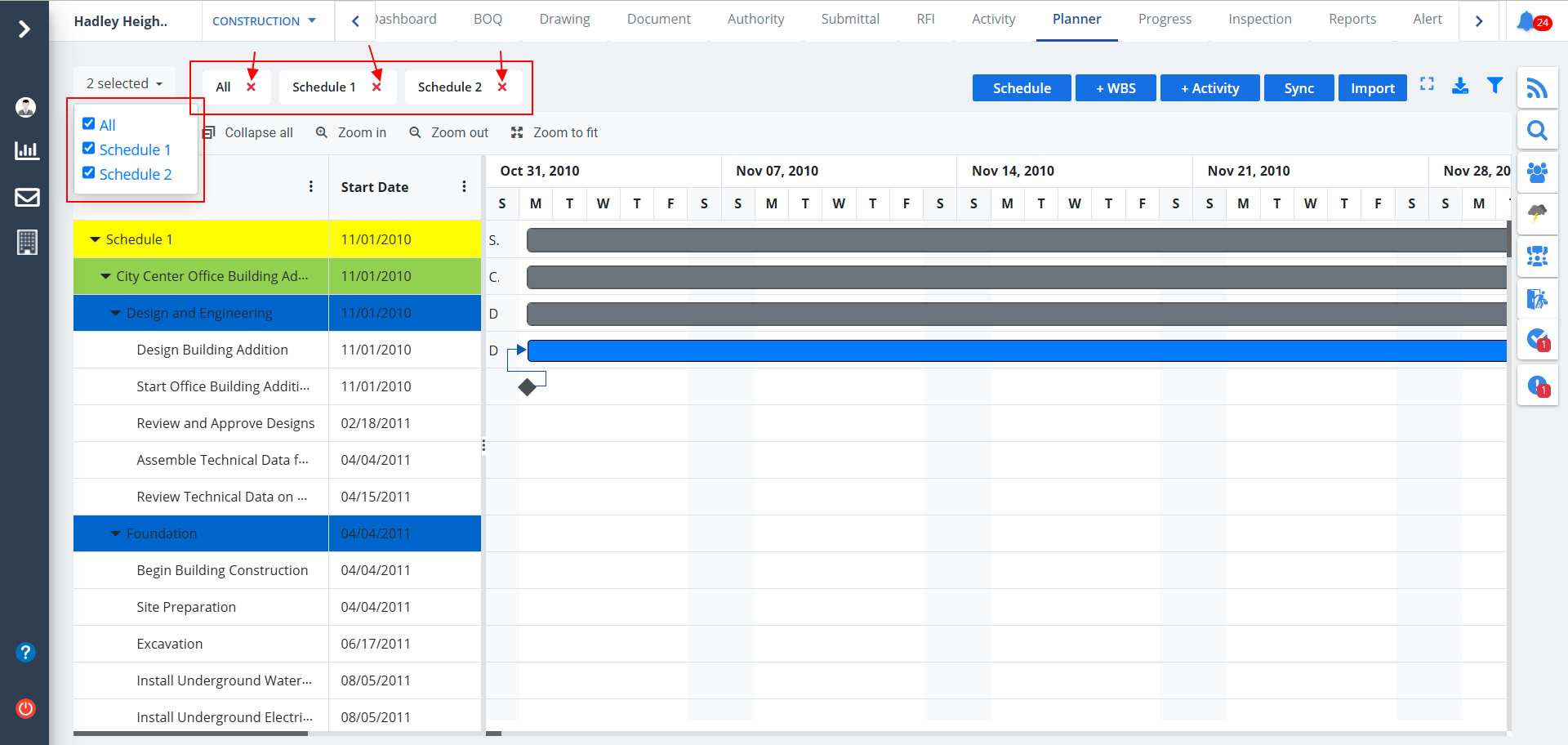Open the Inspection tab

pyautogui.click(x=1259, y=20)
